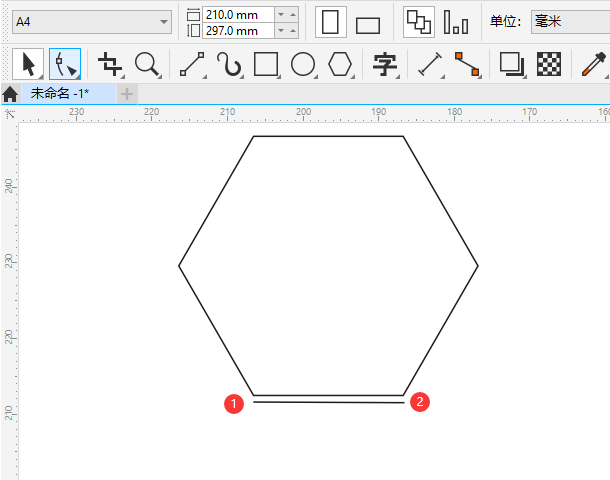Screen dimensions: 610x480
Task: Switch page to landscape orientation
Action: click(x=368, y=24)
